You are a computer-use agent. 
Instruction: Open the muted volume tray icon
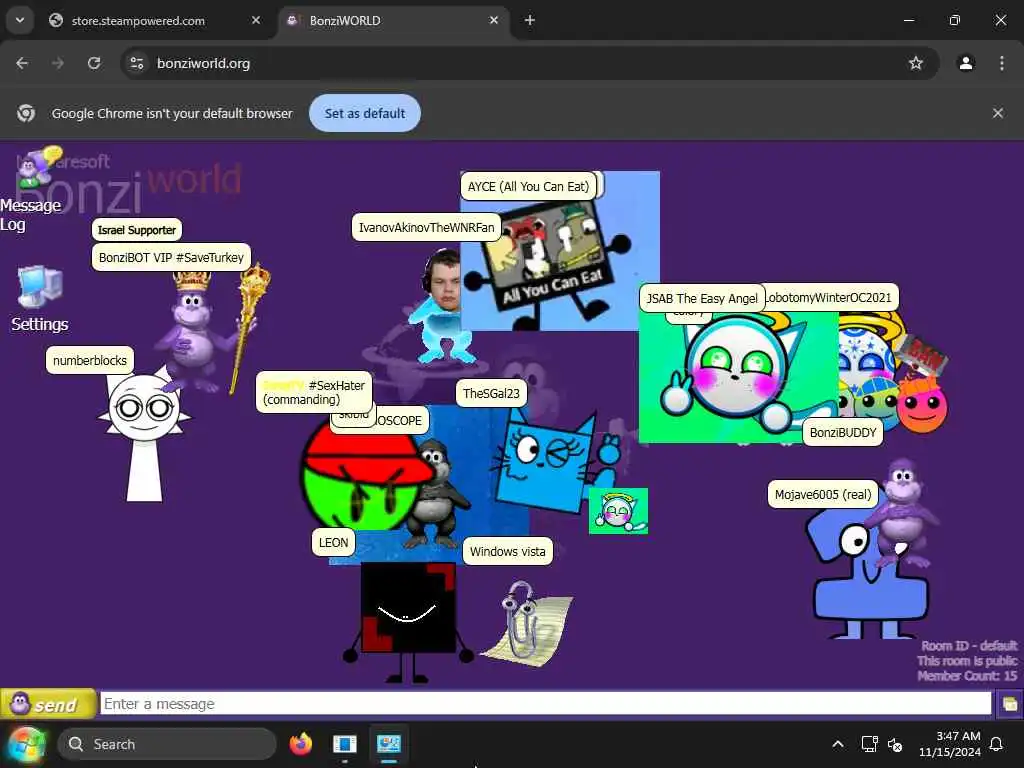[895, 744]
